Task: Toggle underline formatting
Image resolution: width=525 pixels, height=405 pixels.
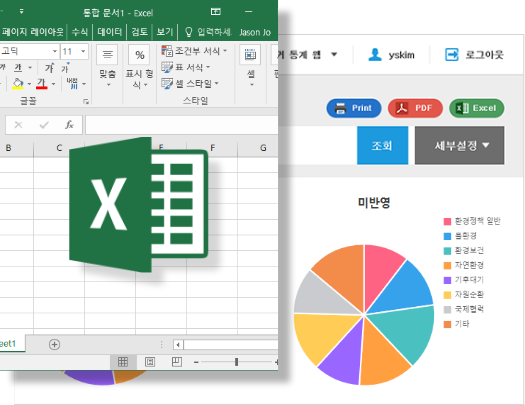Action: click(x=17, y=68)
